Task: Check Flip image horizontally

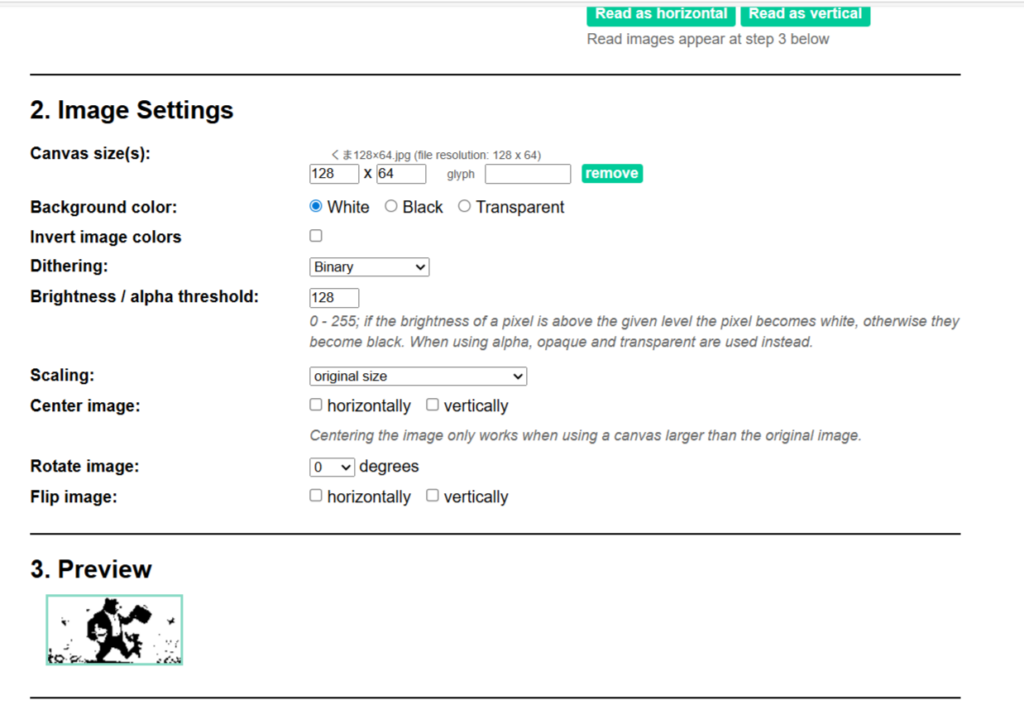Action: 316,495
